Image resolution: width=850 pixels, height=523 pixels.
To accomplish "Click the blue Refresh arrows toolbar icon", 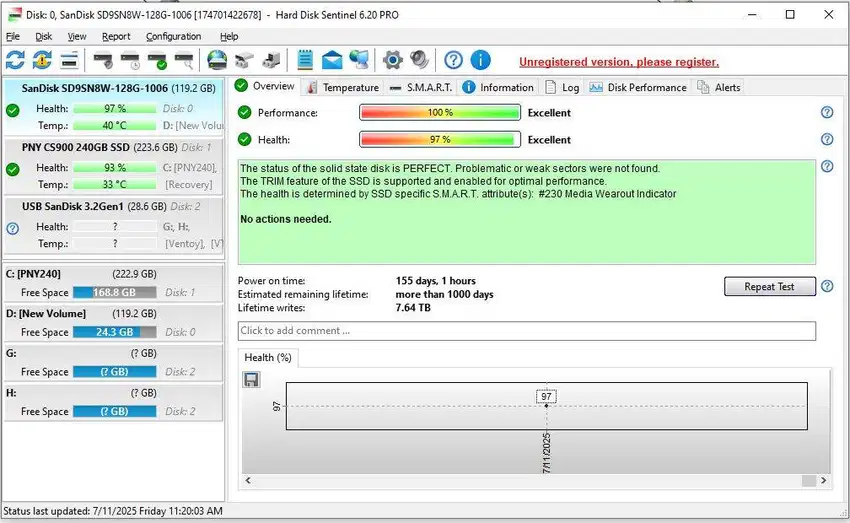I will [x=15, y=60].
